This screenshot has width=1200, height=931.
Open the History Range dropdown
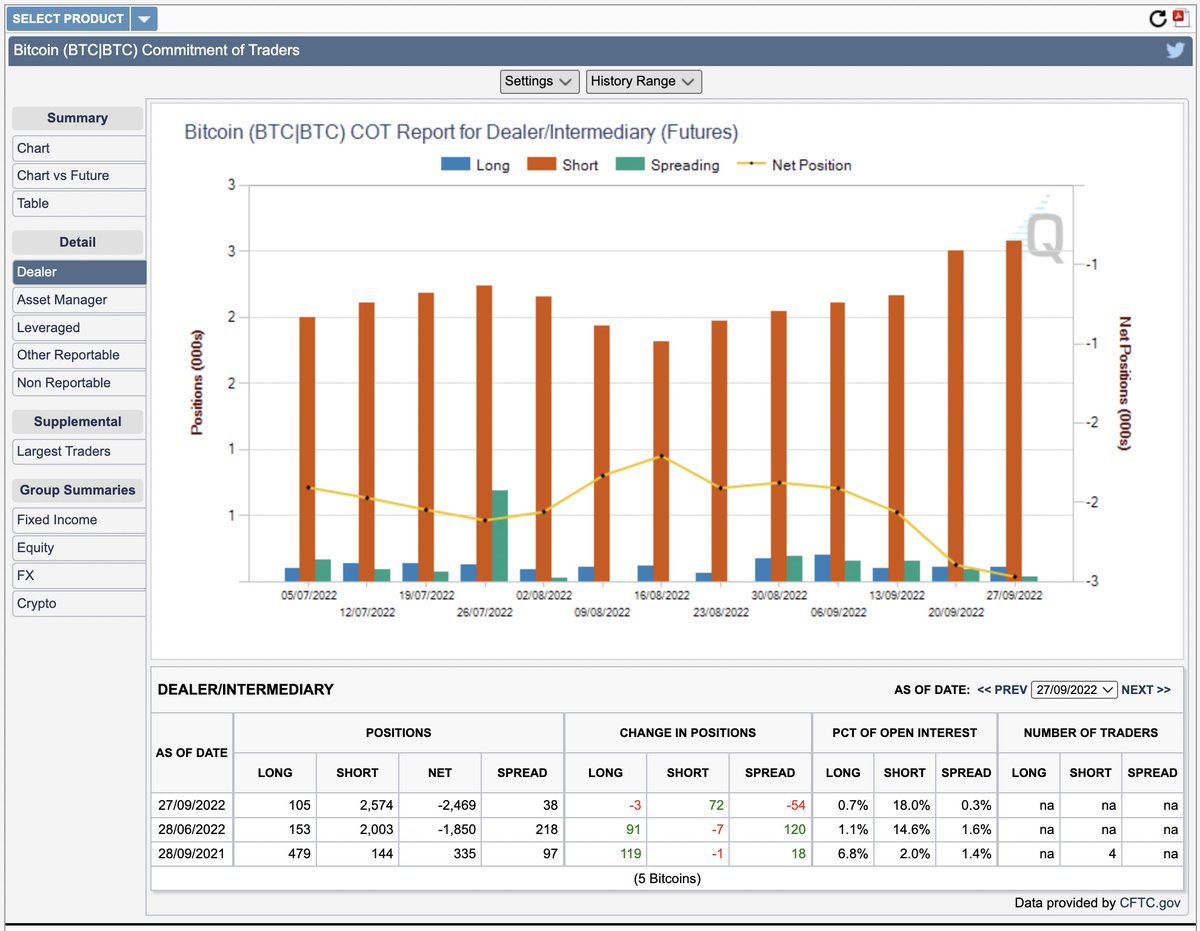click(x=643, y=81)
